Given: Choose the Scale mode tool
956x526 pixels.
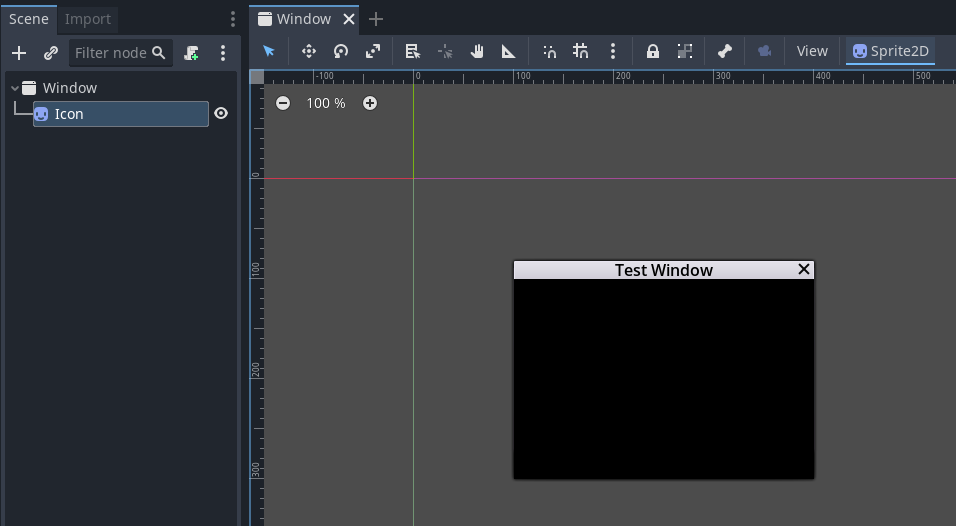Looking at the screenshot, I should [x=373, y=51].
